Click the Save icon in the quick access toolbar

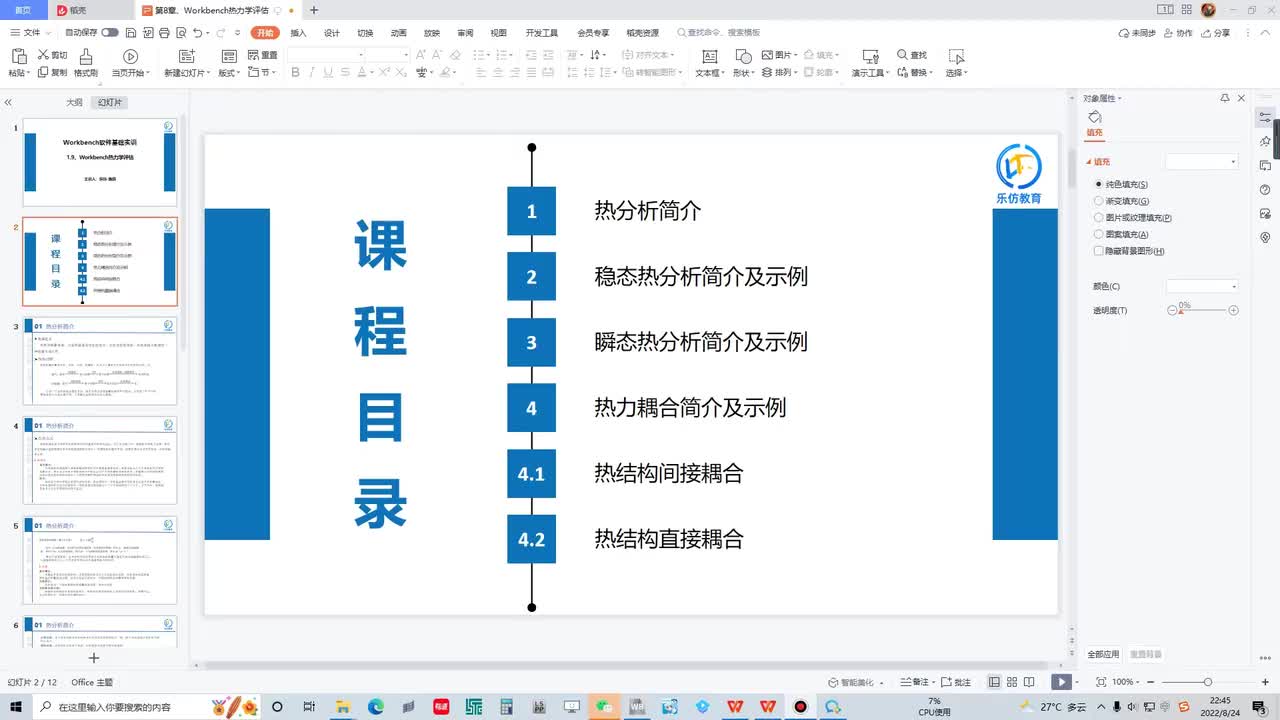(x=130, y=33)
